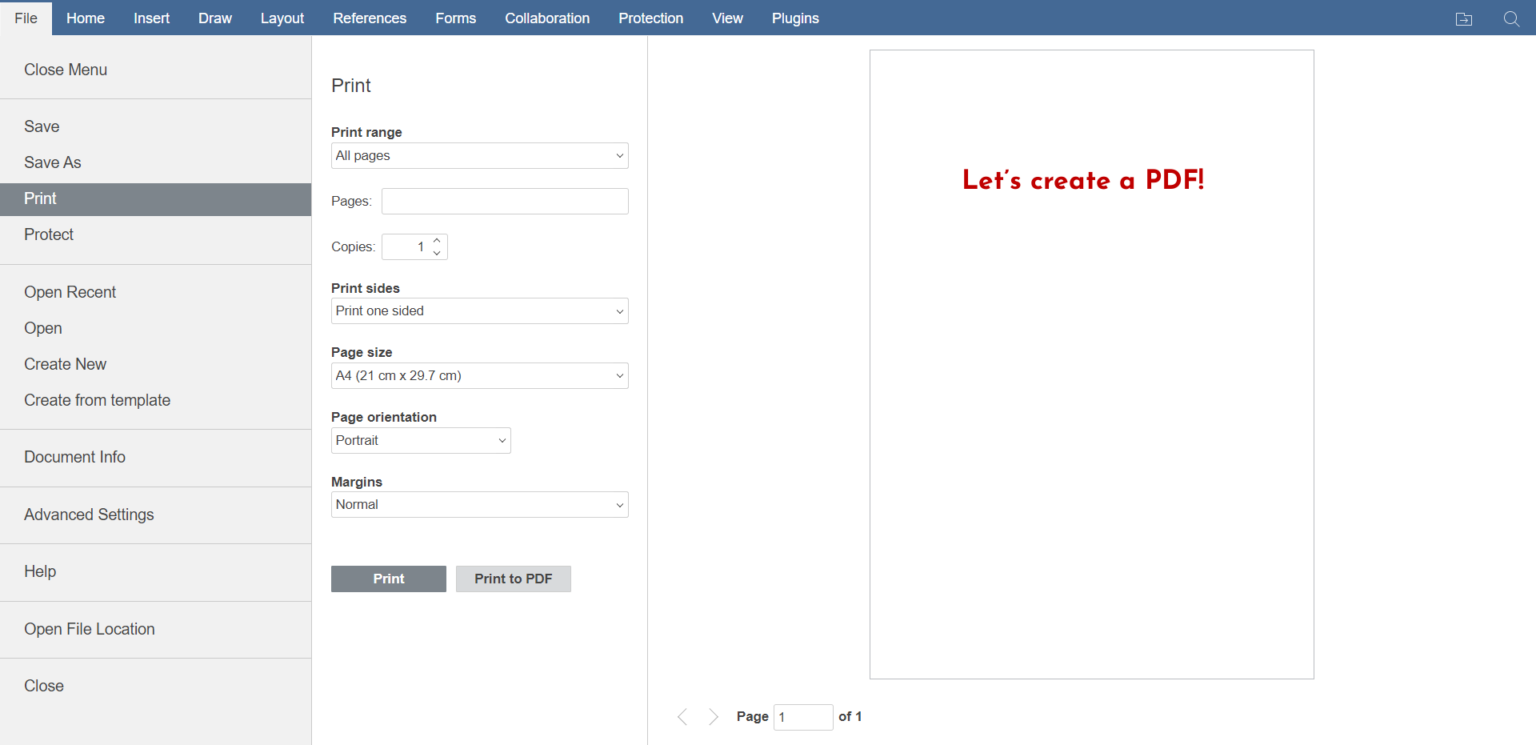Open the References tab
The height and width of the screenshot is (745, 1536).
click(369, 18)
